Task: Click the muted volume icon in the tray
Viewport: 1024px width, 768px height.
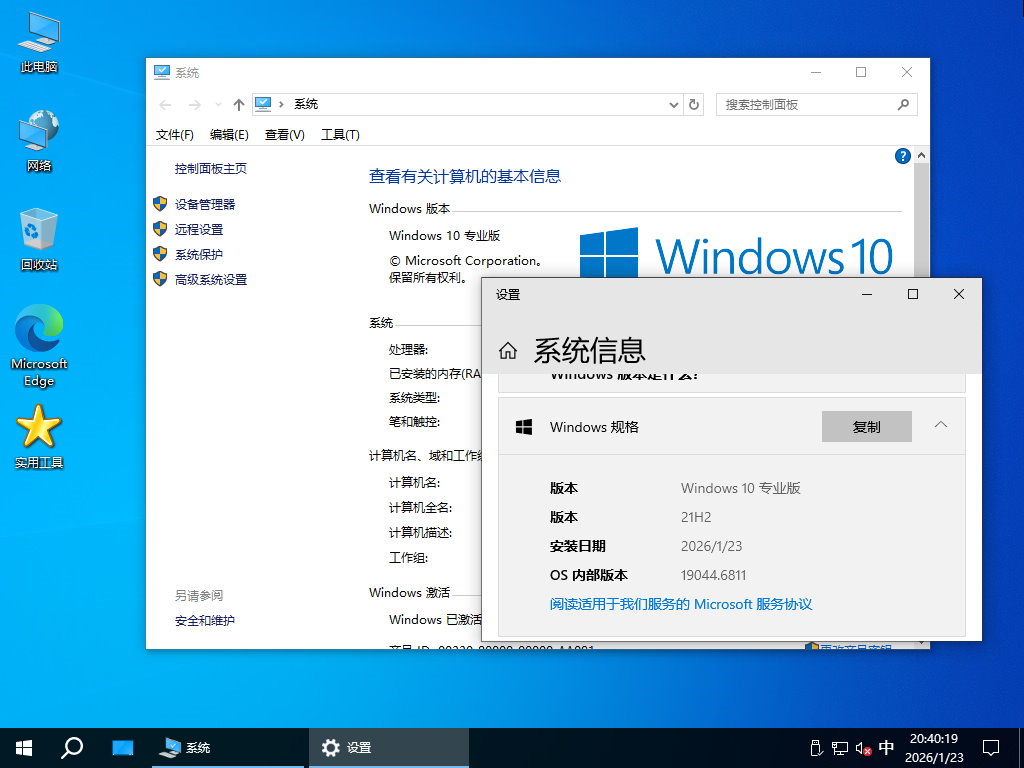Action: click(x=861, y=747)
